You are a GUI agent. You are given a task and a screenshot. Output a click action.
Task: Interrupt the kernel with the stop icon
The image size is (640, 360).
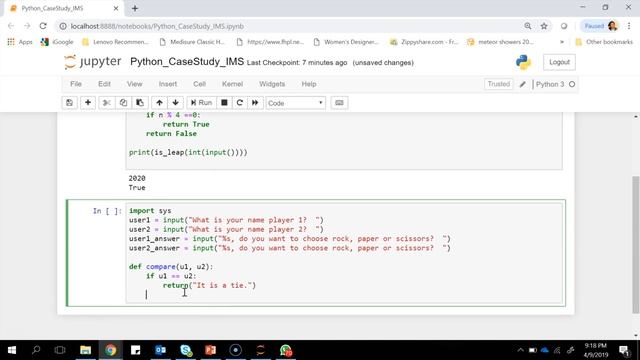pyautogui.click(x=224, y=103)
